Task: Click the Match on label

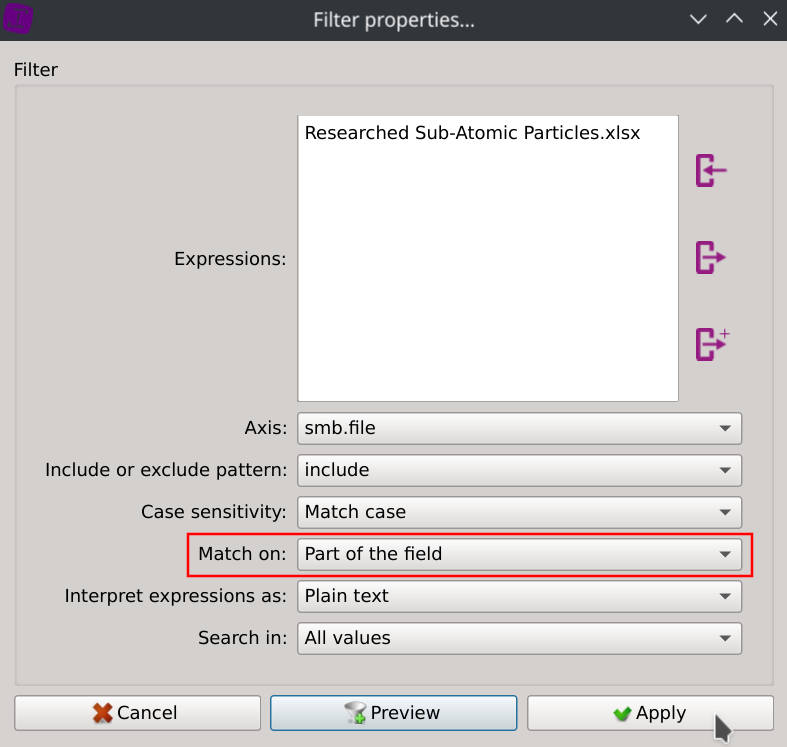Action: click(242, 554)
